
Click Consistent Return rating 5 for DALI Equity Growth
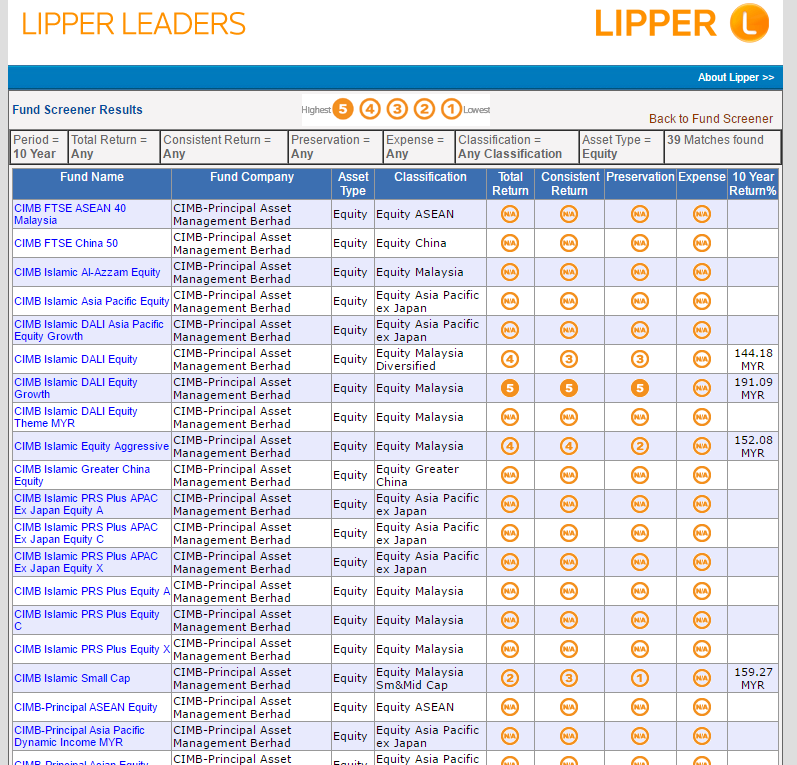[x=569, y=388]
